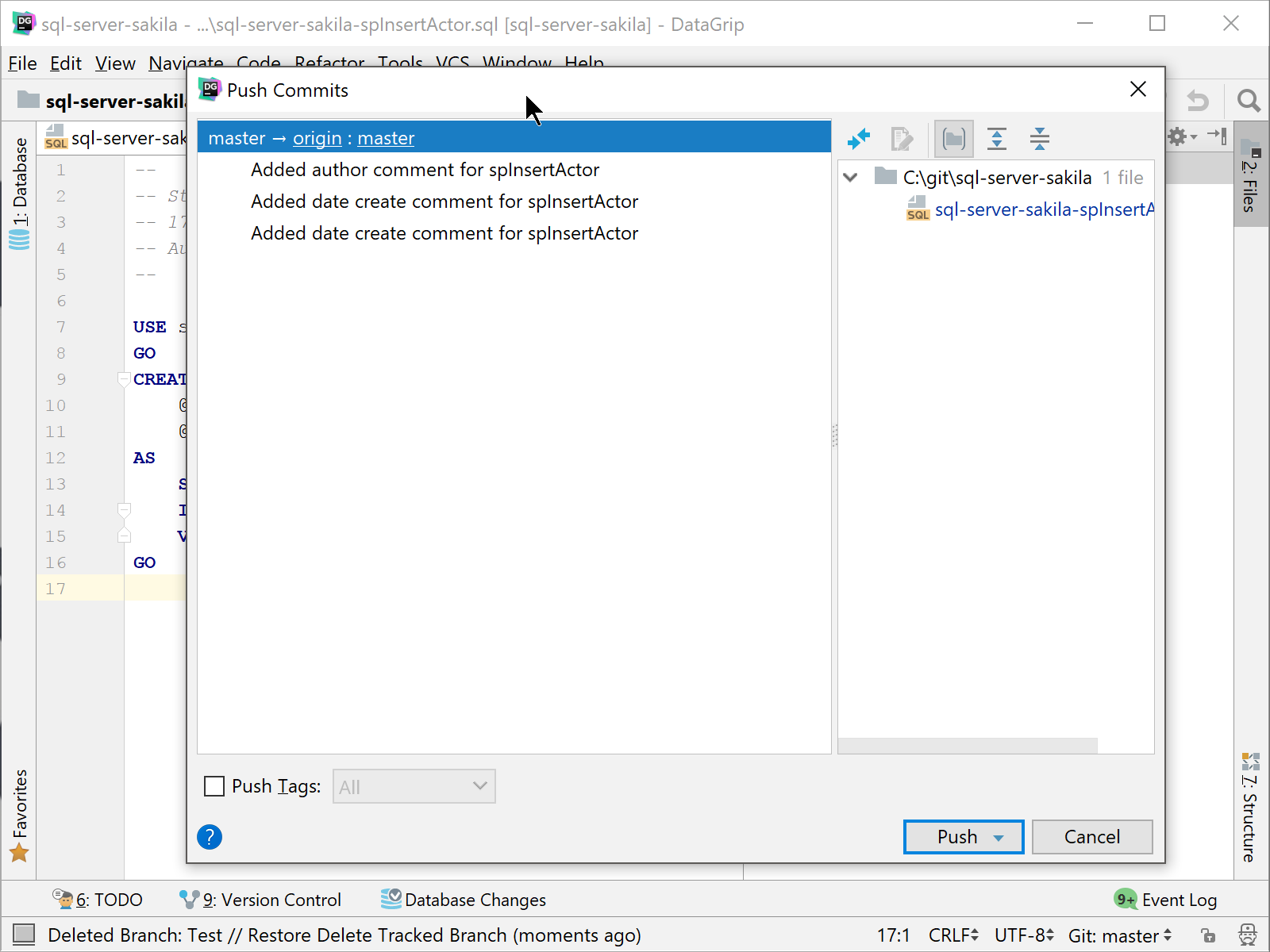Click the origin remote link
Image resolution: width=1270 pixels, height=952 pixels.
[317, 138]
